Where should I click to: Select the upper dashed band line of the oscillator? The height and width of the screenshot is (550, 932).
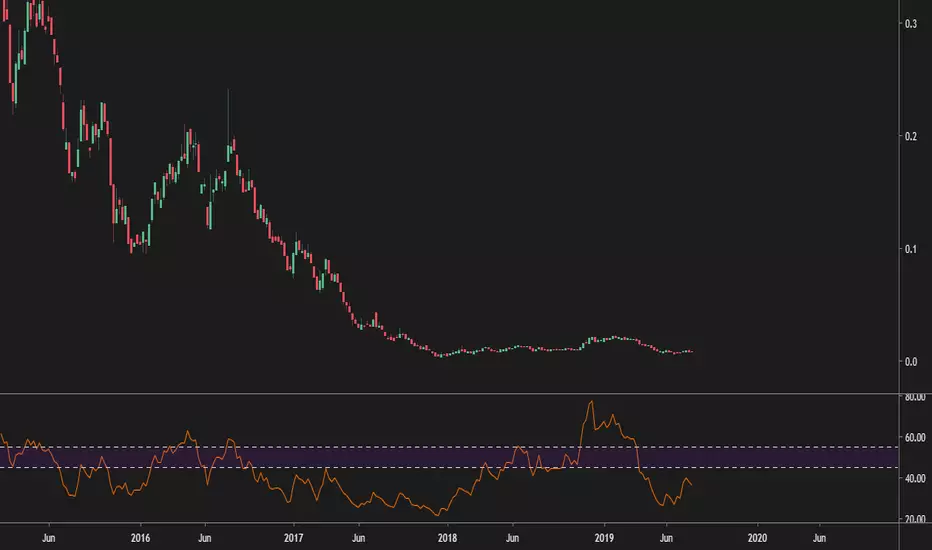[x=449, y=447]
